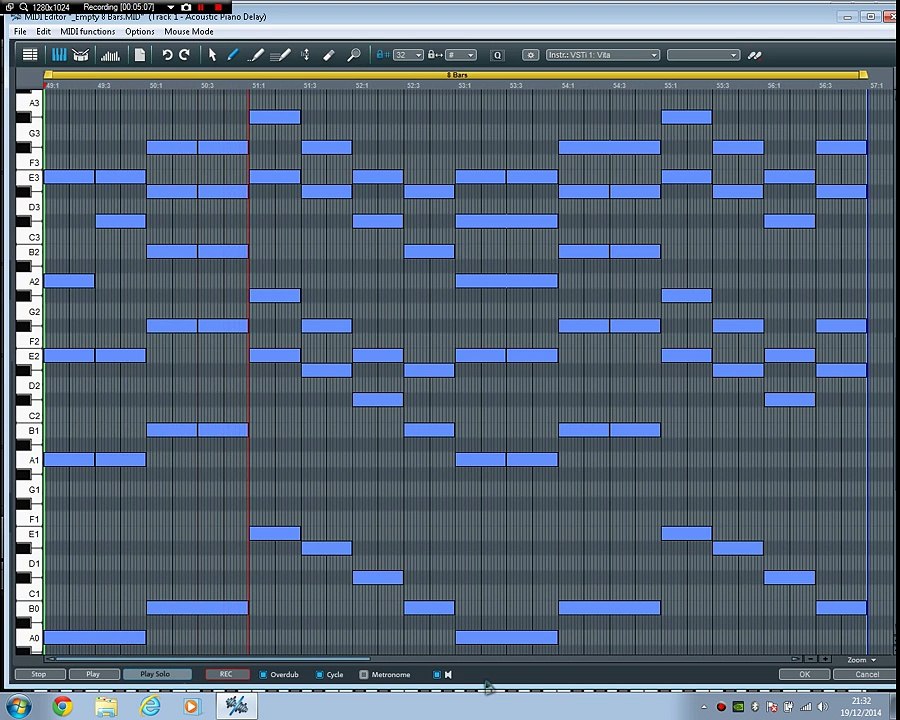Click the red stop recording button at top
Image resolution: width=900 pixels, height=720 pixels.
point(218,7)
